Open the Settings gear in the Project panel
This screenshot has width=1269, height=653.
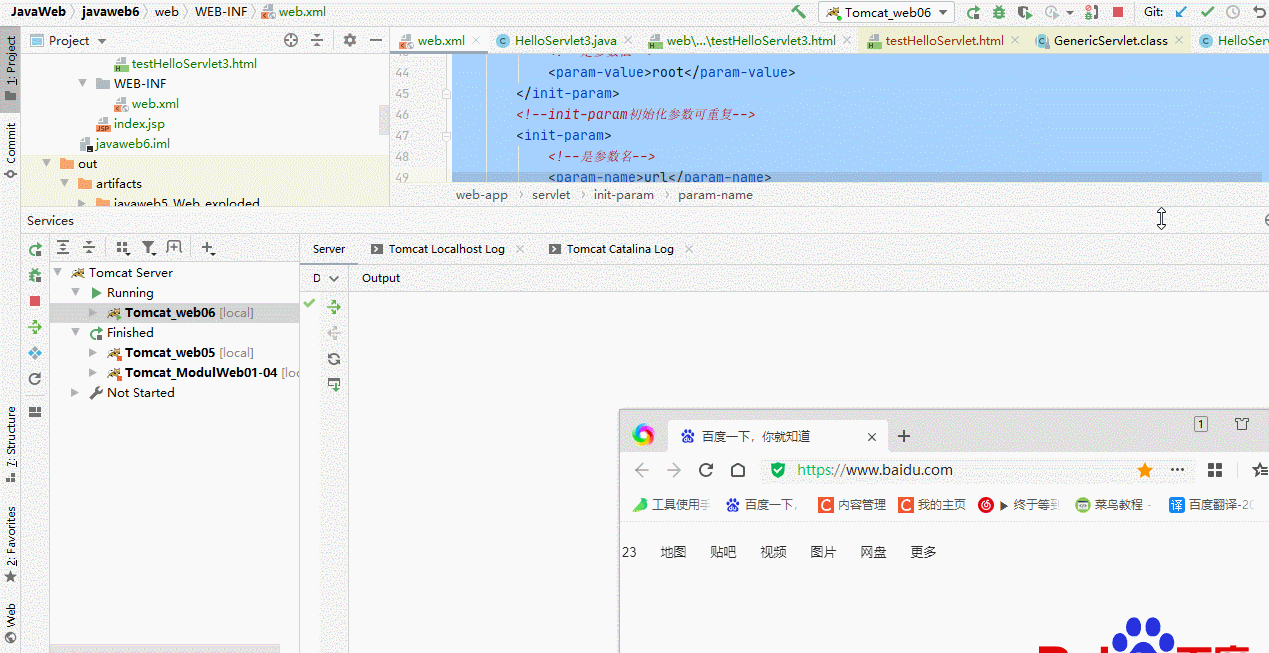[x=348, y=40]
